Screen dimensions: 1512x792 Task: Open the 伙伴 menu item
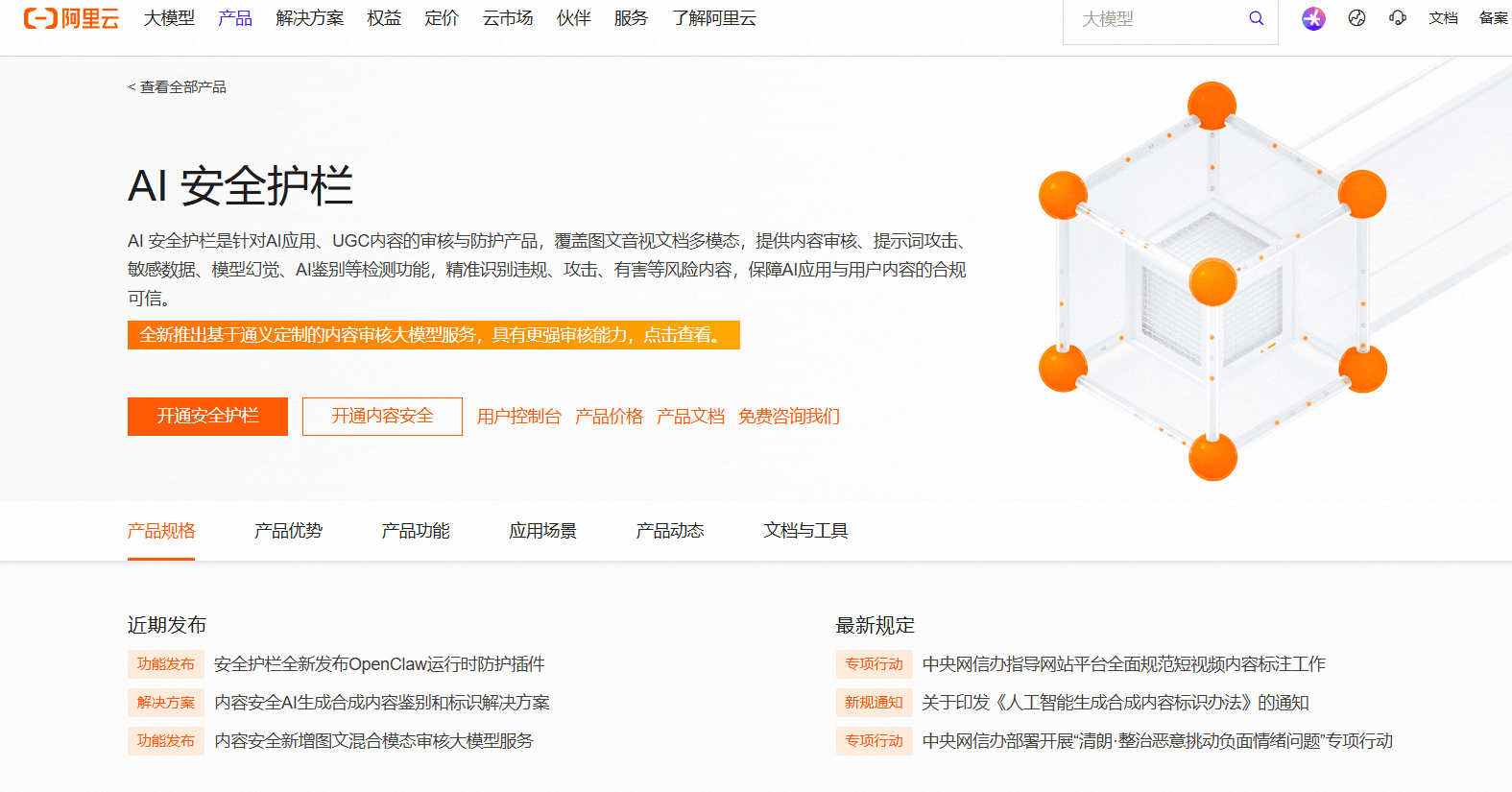(574, 18)
